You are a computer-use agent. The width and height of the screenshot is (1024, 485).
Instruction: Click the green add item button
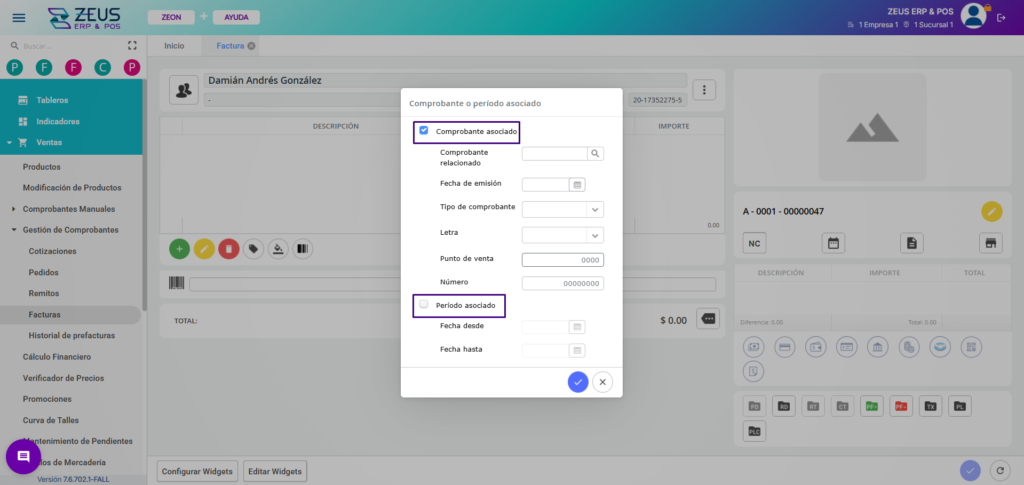pos(180,248)
